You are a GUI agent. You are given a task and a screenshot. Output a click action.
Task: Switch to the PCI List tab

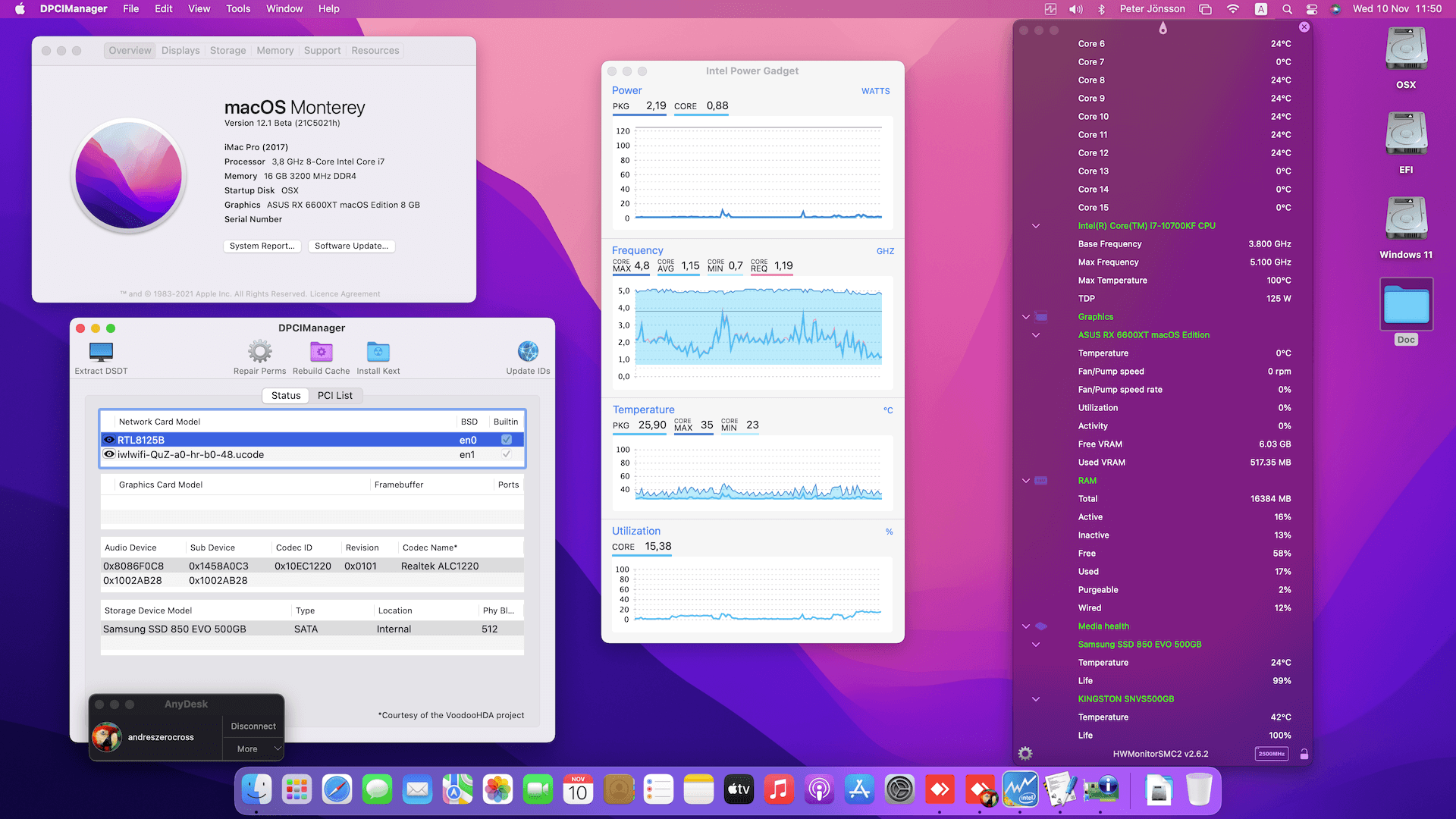[x=335, y=396]
